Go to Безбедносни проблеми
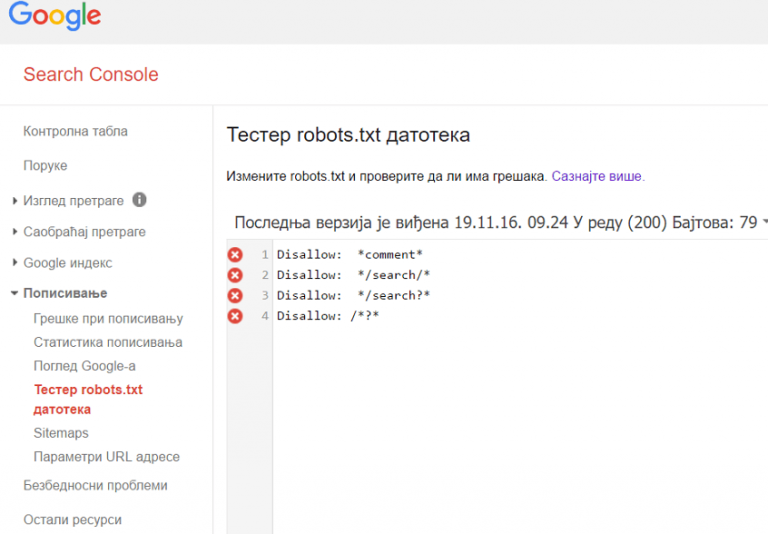Viewport: 768px width, 534px height. [x=96, y=485]
